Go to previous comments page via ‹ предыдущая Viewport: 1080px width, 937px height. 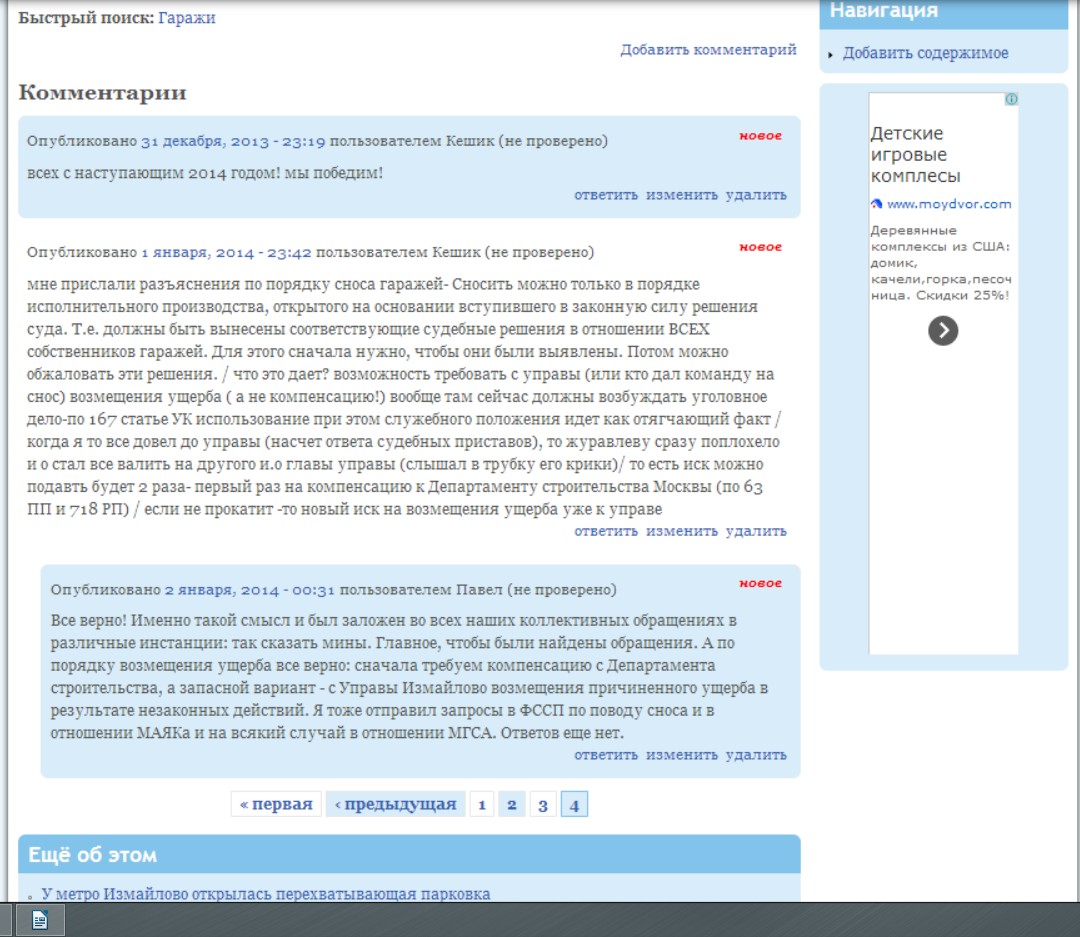pos(395,805)
